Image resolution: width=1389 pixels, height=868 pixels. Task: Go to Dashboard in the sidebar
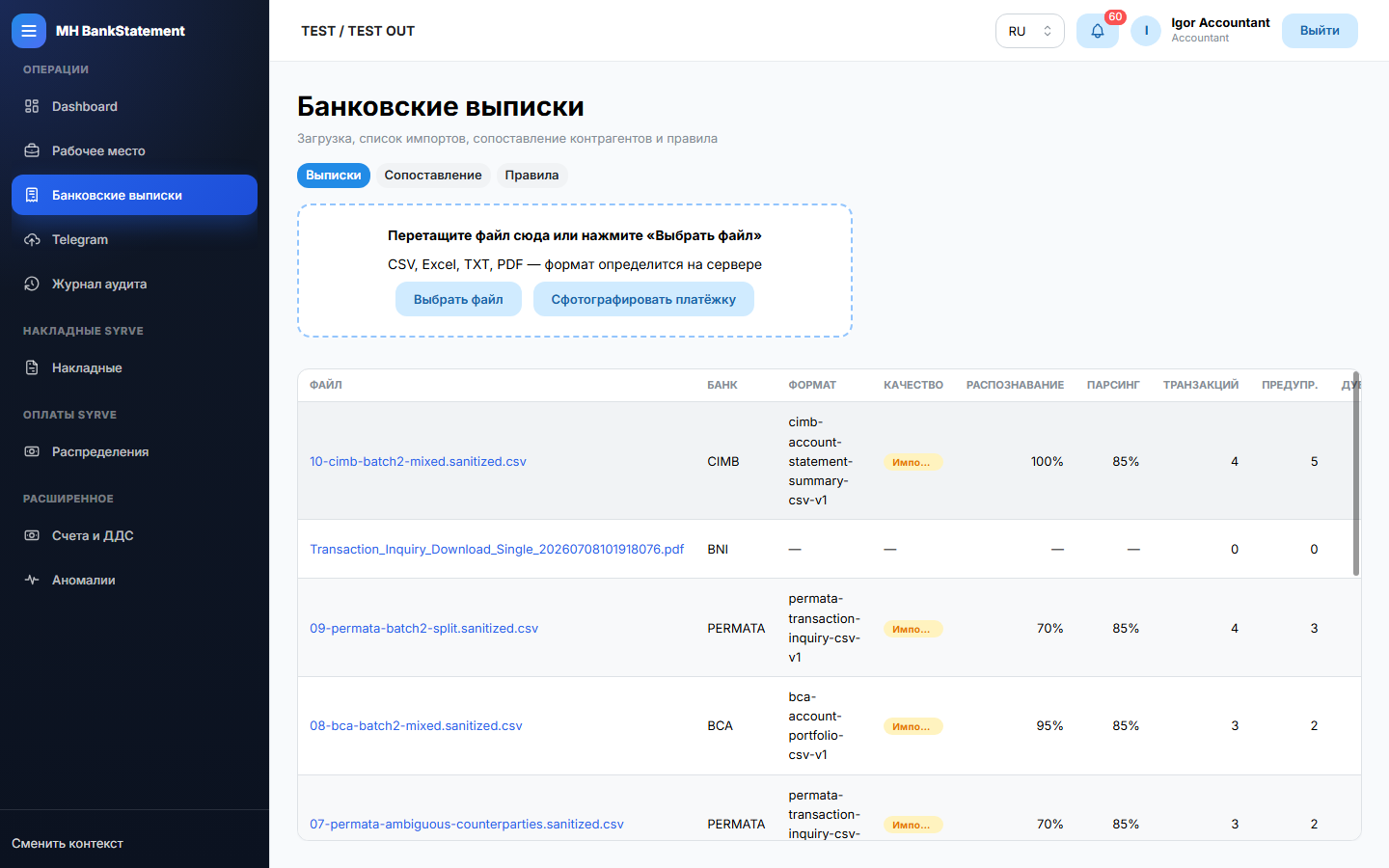[x=134, y=106]
